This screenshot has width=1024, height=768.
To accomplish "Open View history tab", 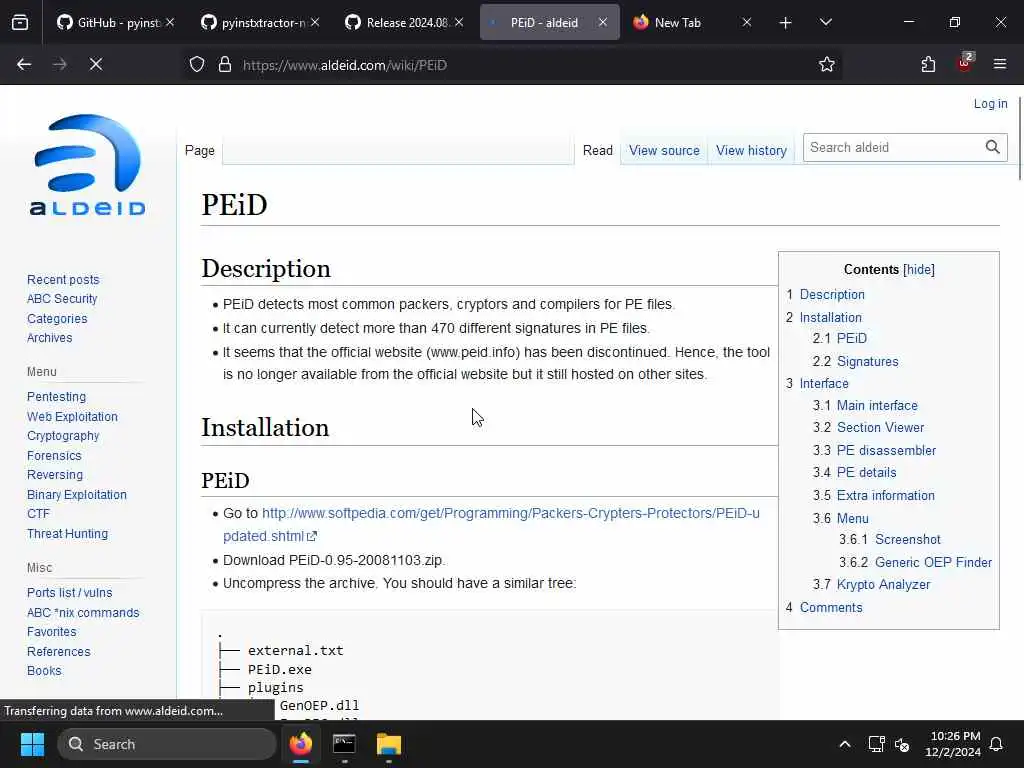I will 751,150.
